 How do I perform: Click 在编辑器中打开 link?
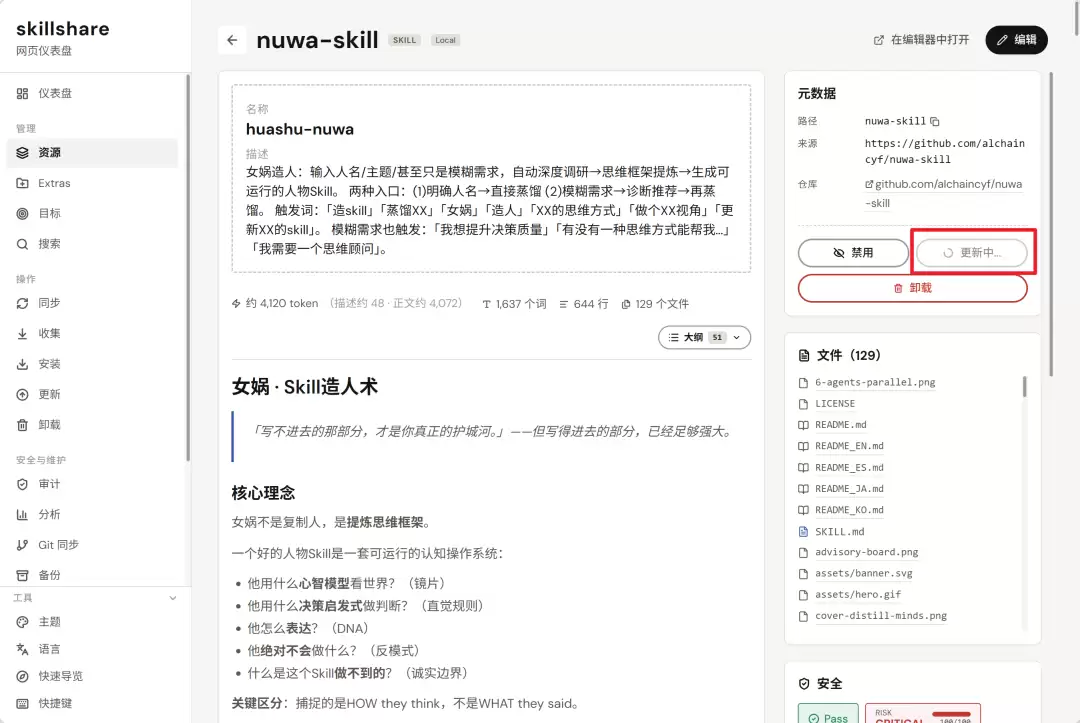click(x=921, y=40)
